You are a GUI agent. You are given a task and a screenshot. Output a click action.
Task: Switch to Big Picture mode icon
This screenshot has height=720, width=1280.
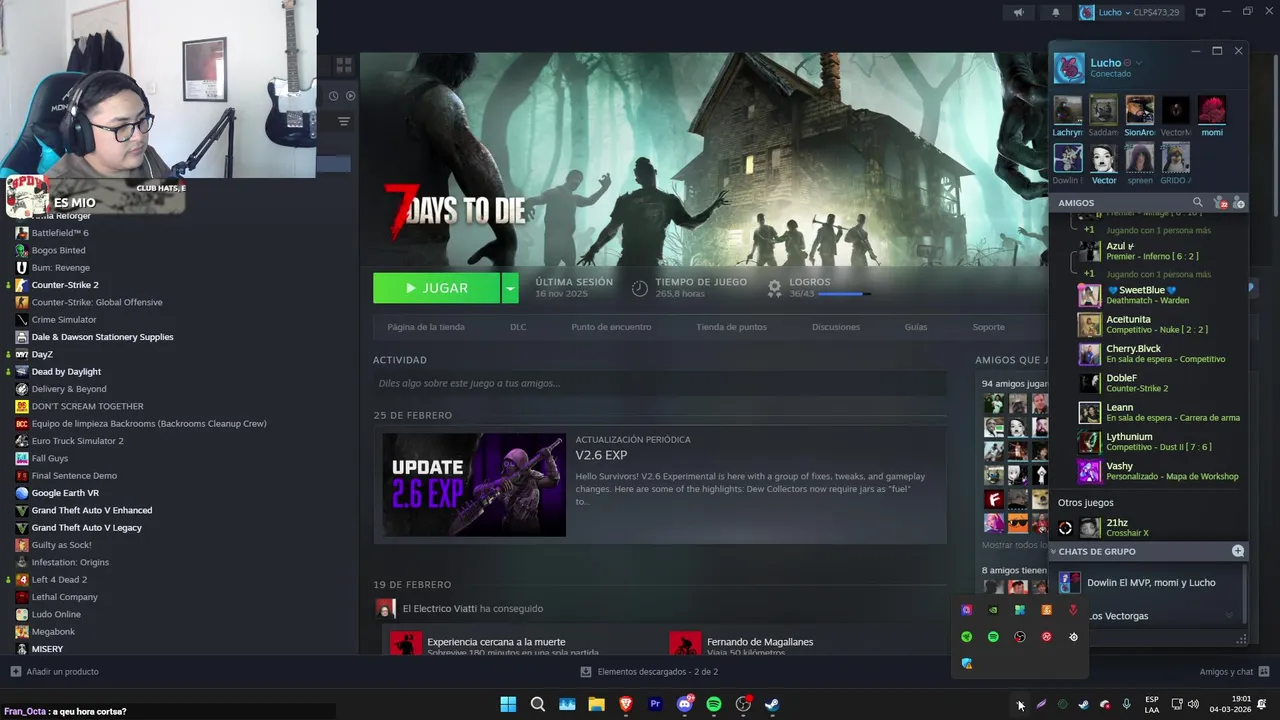(x=1201, y=12)
